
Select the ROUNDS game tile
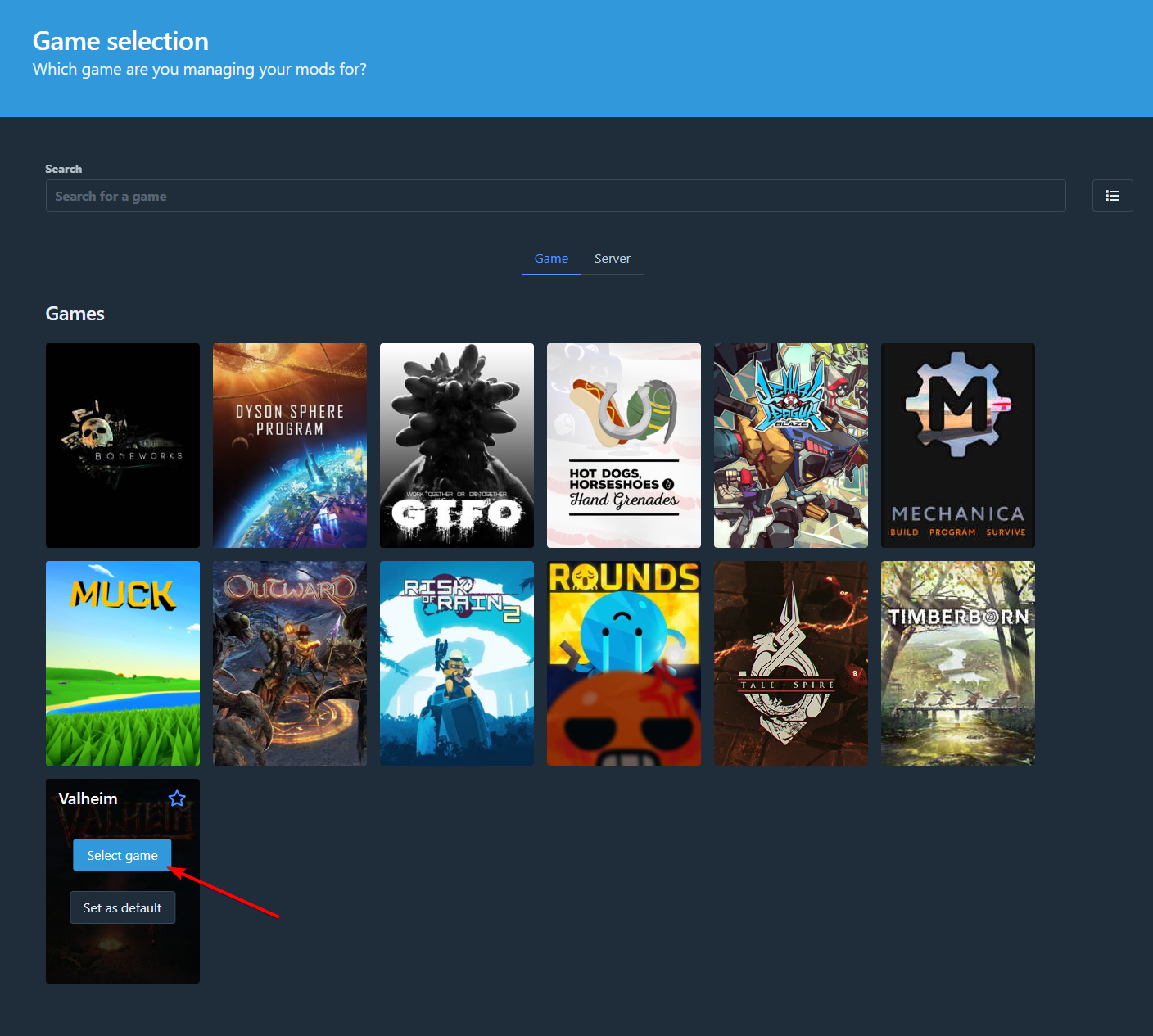623,663
